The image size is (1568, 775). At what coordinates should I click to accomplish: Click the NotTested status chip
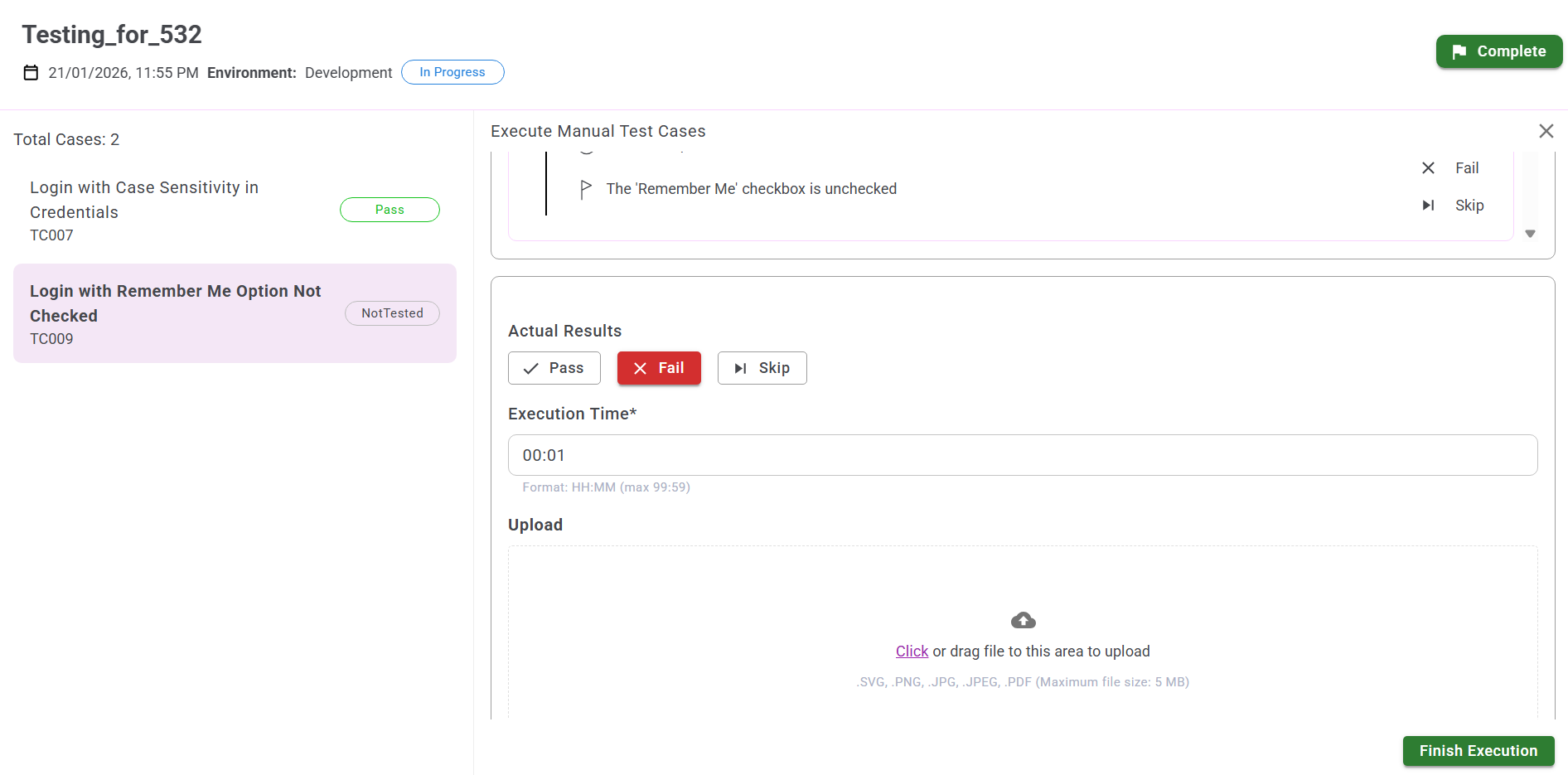pyautogui.click(x=392, y=313)
